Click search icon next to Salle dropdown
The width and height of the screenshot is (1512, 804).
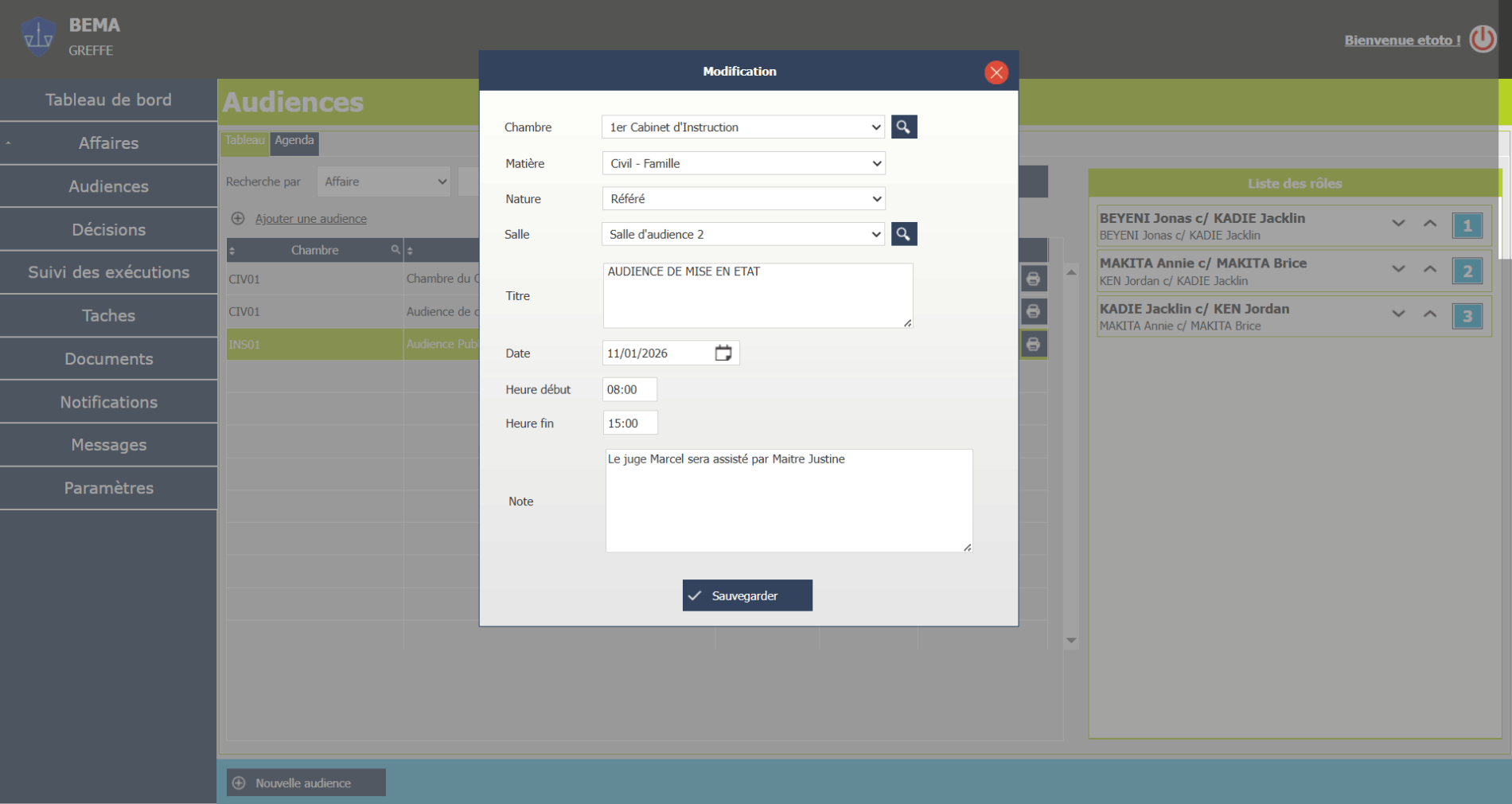903,234
